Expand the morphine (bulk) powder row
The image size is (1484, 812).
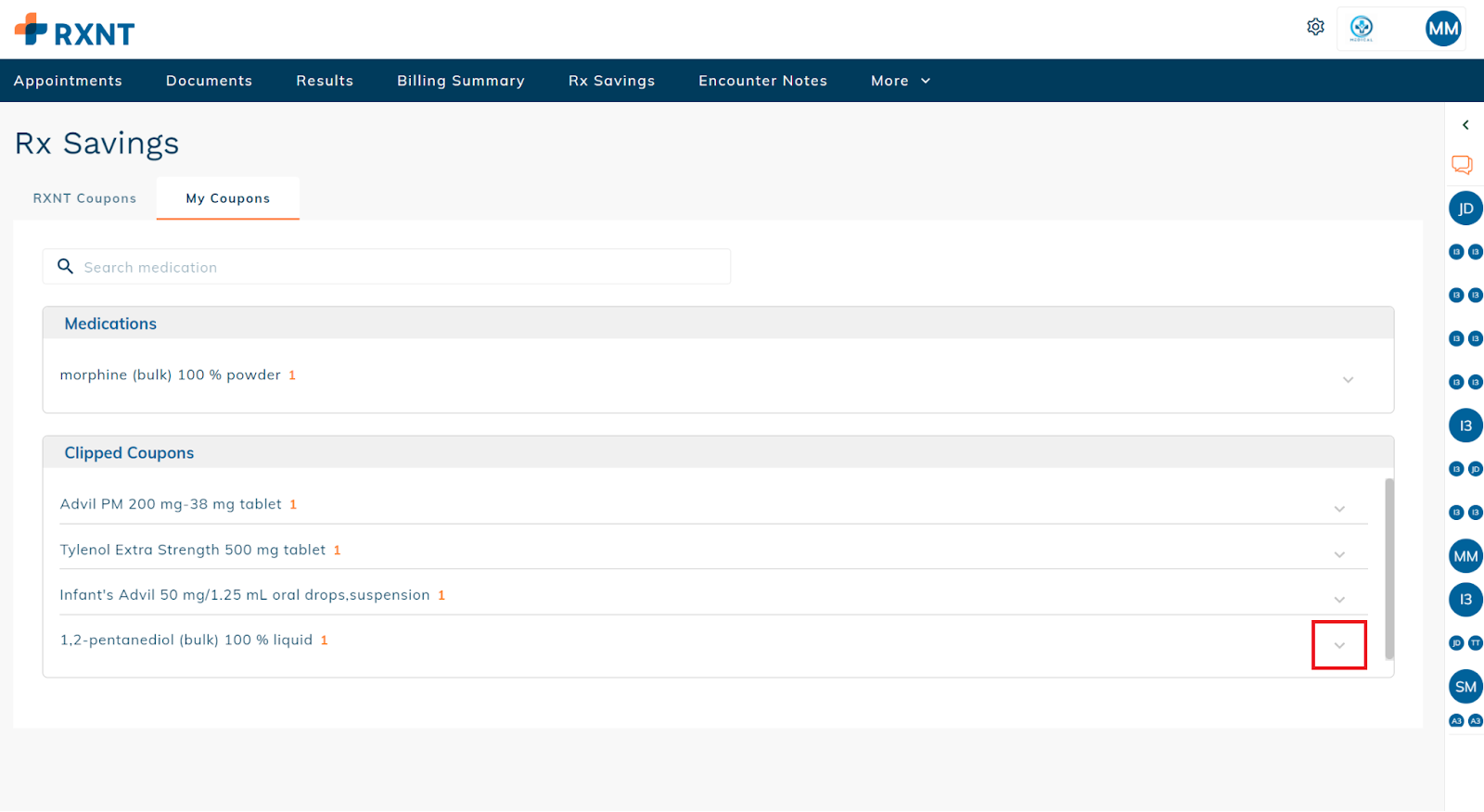(1348, 380)
